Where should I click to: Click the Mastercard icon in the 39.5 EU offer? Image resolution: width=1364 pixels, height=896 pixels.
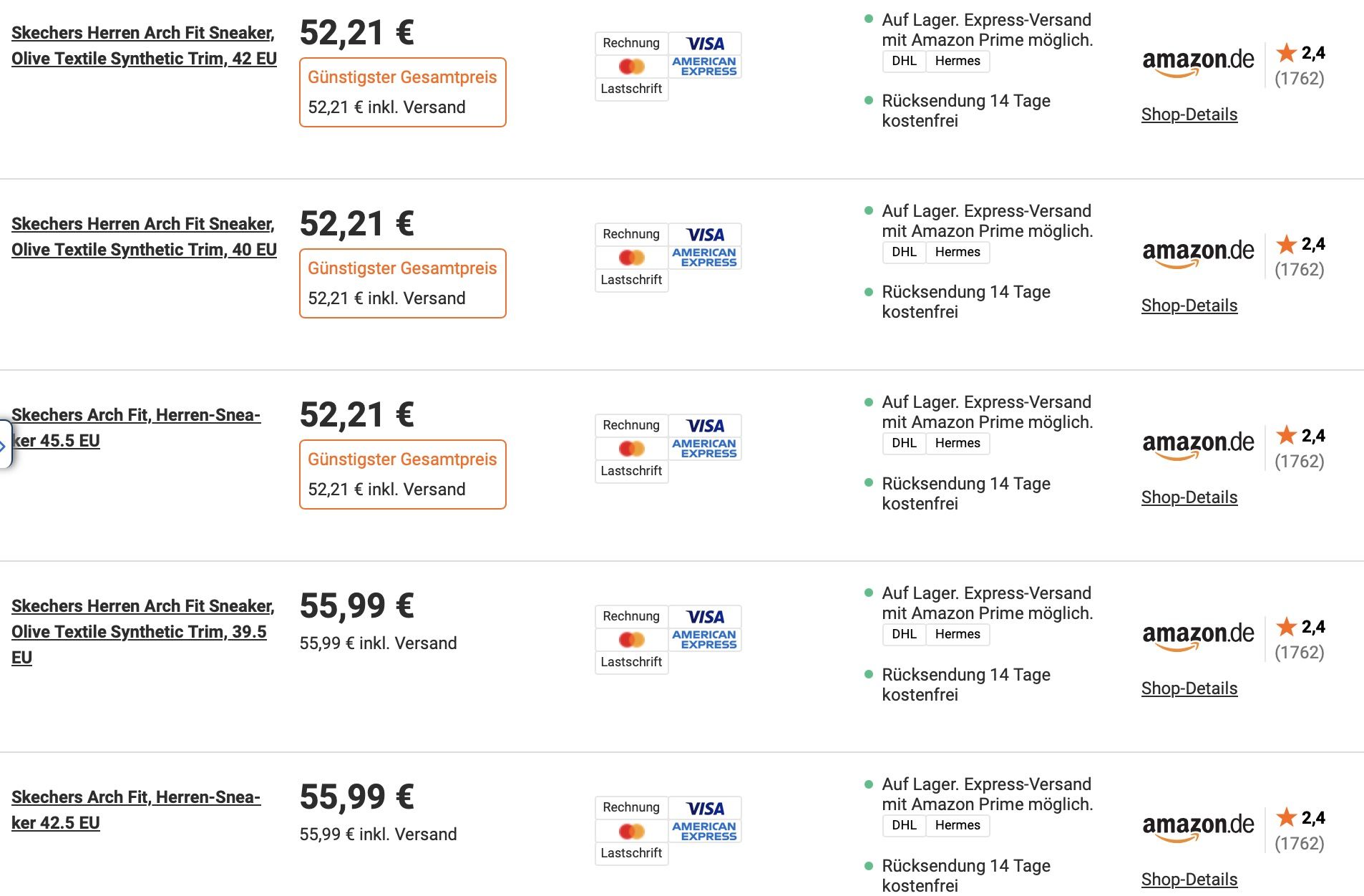pyautogui.click(x=631, y=640)
